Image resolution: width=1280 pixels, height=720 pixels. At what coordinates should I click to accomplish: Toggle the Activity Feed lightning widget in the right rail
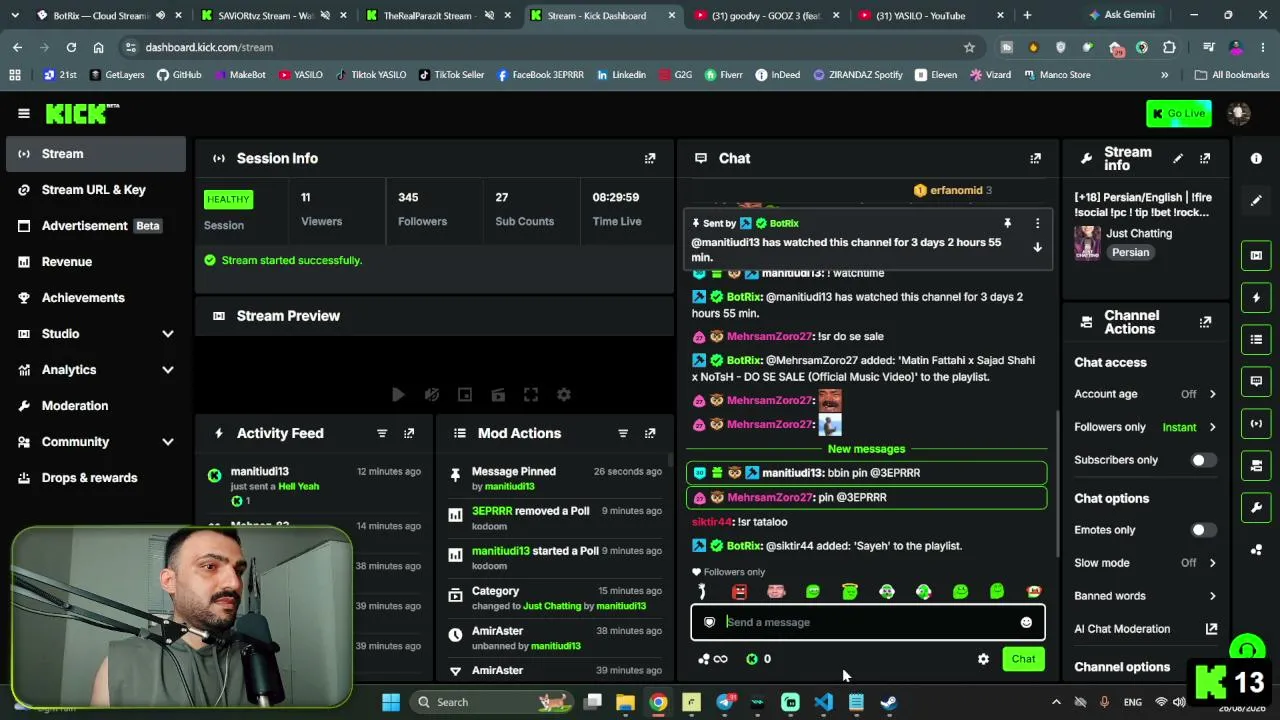pyautogui.click(x=1256, y=297)
